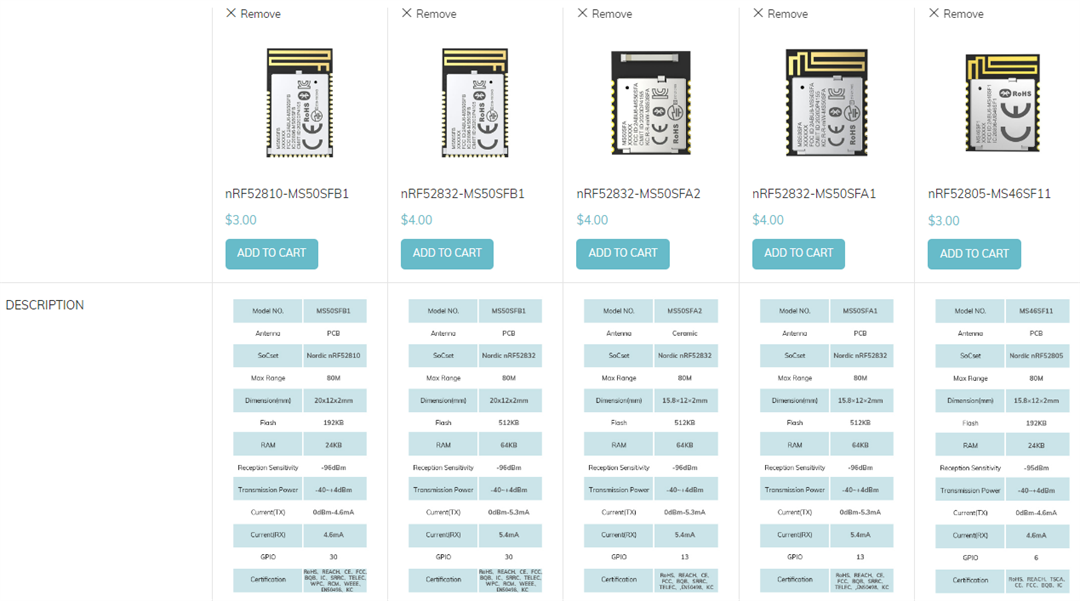
Task: Add nRF52832-MS50SFA2 to the cart
Action: [x=622, y=254]
